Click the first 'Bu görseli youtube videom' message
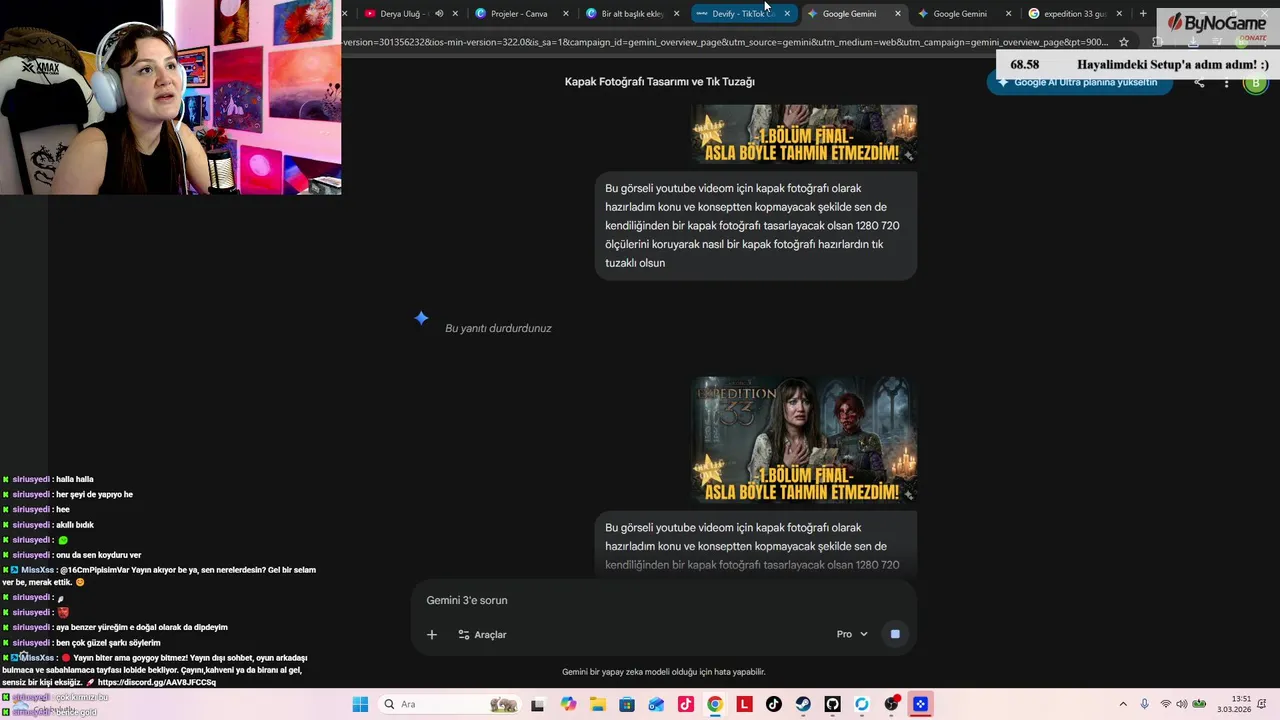The height and width of the screenshot is (720, 1280). coord(755,226)
